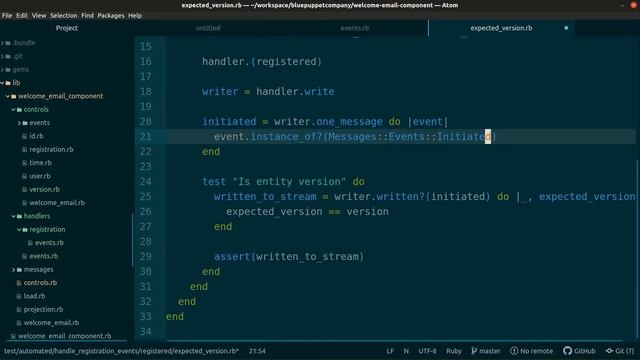Click the master branch icon

pos(474,351)
